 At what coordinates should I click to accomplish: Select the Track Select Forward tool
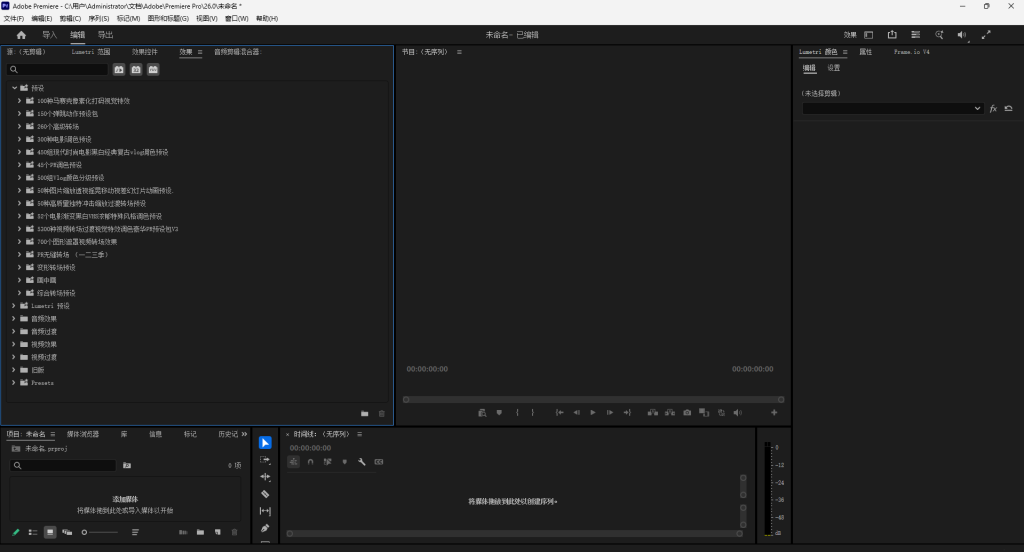[x=265, y=460]
